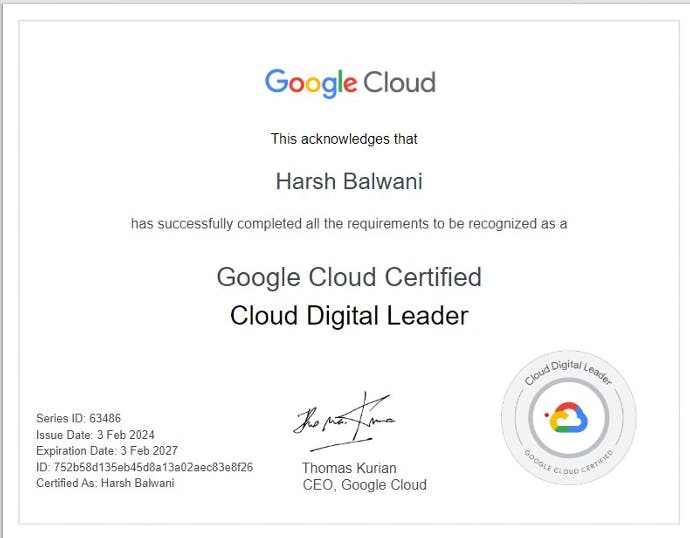Click the Cloud Digital Leader badge

point(569,417)
